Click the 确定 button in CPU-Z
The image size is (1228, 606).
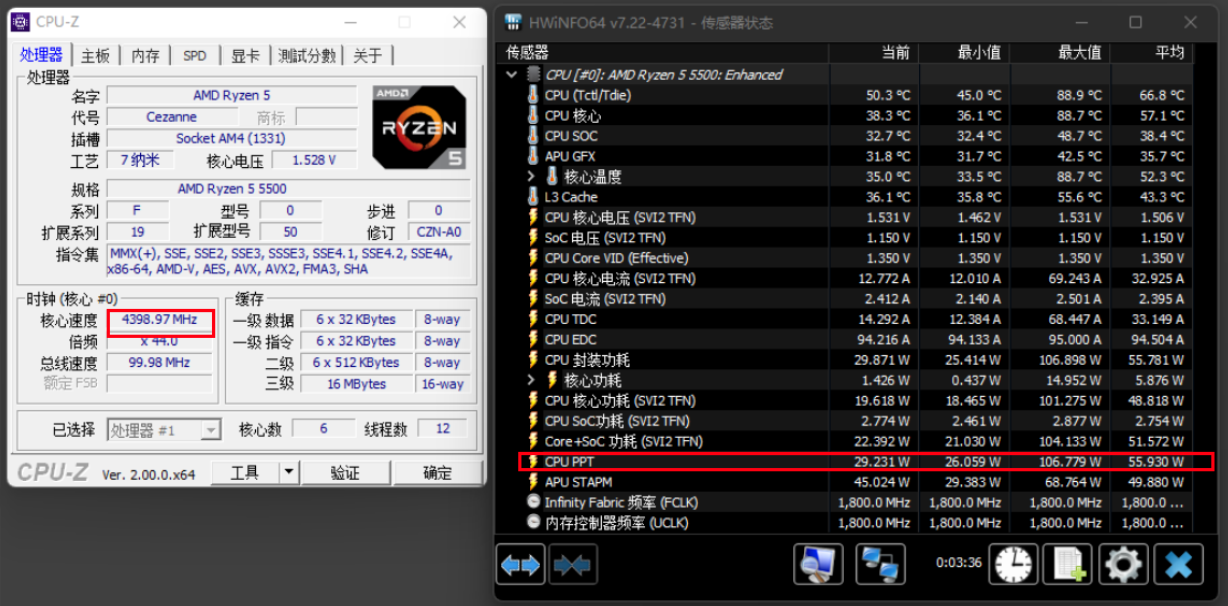click(437, 472)
